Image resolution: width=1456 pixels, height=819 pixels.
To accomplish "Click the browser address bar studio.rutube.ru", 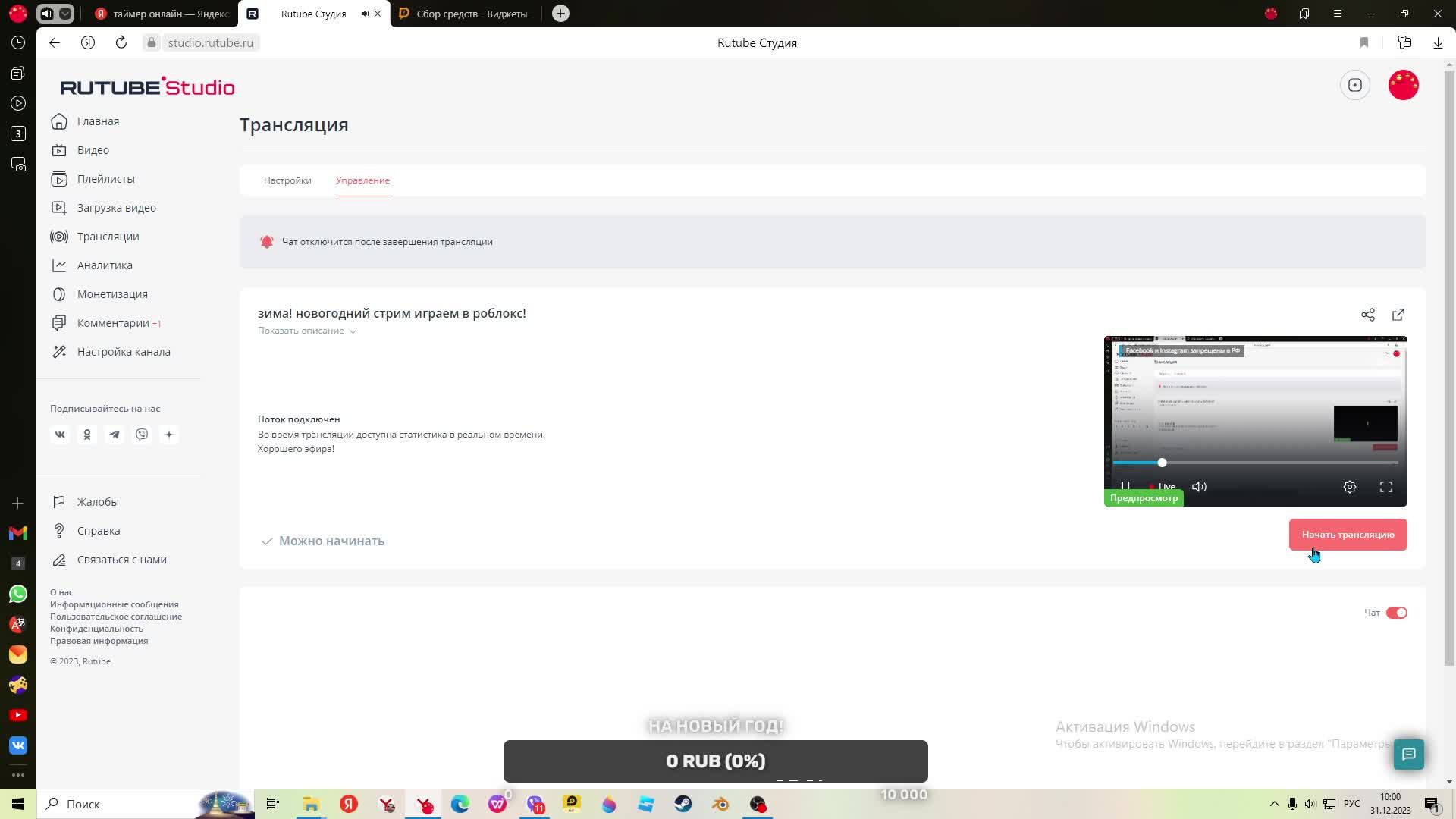I will pyautogui.click(x=210, y=43).
